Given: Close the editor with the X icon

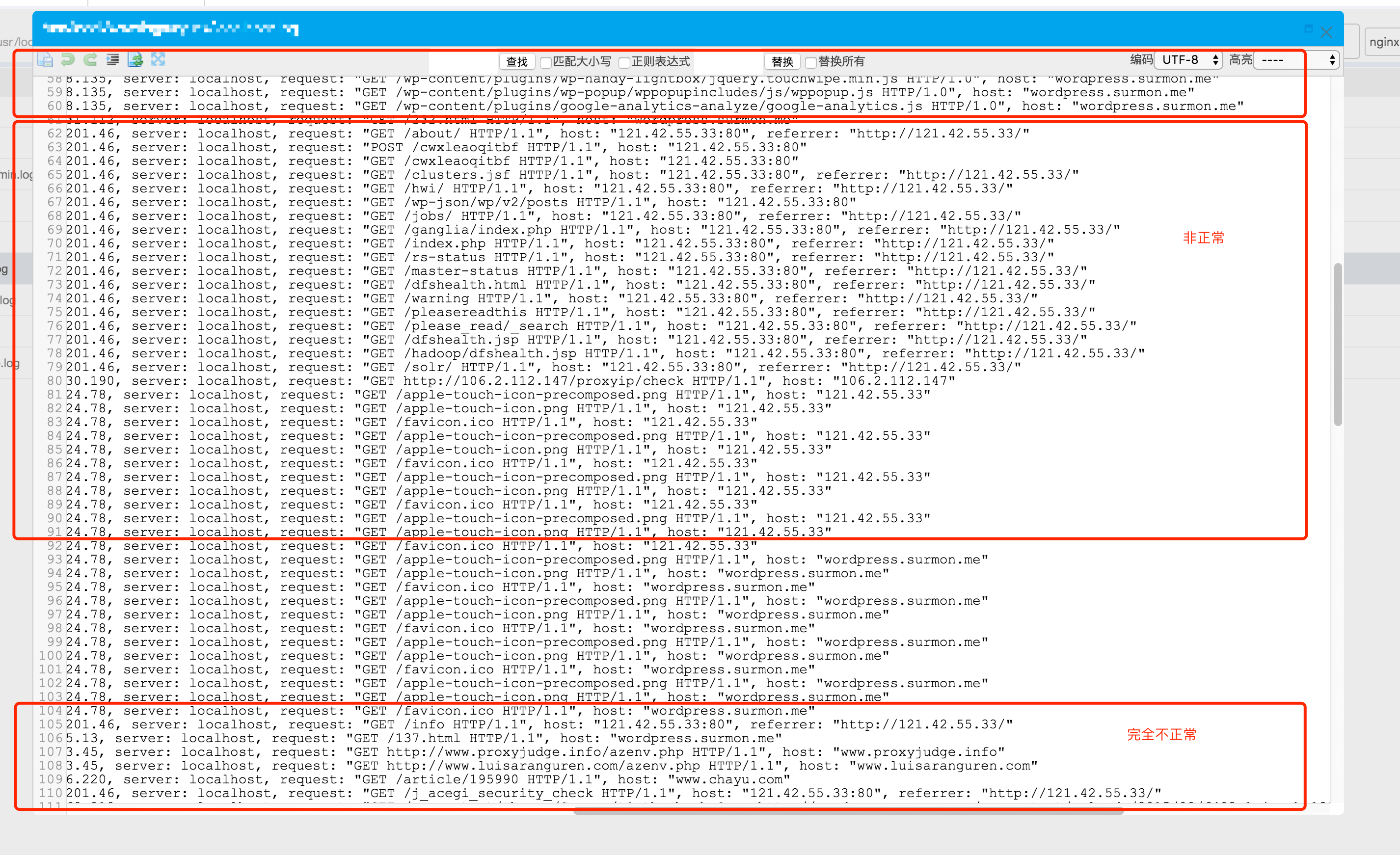Looking at the screenshot, I should (x=1326, y=32).
